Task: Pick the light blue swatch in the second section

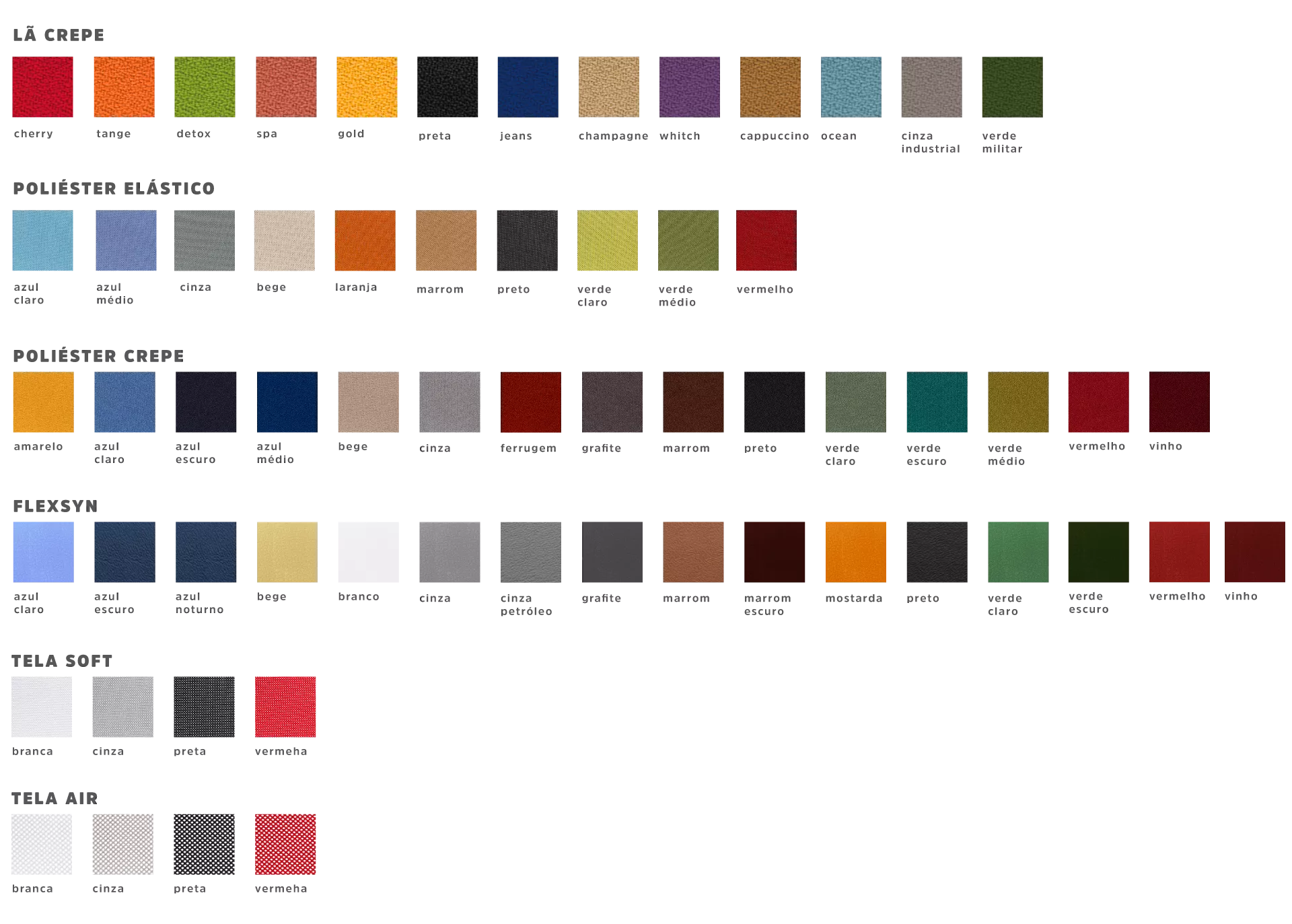Action: (42, 242)
